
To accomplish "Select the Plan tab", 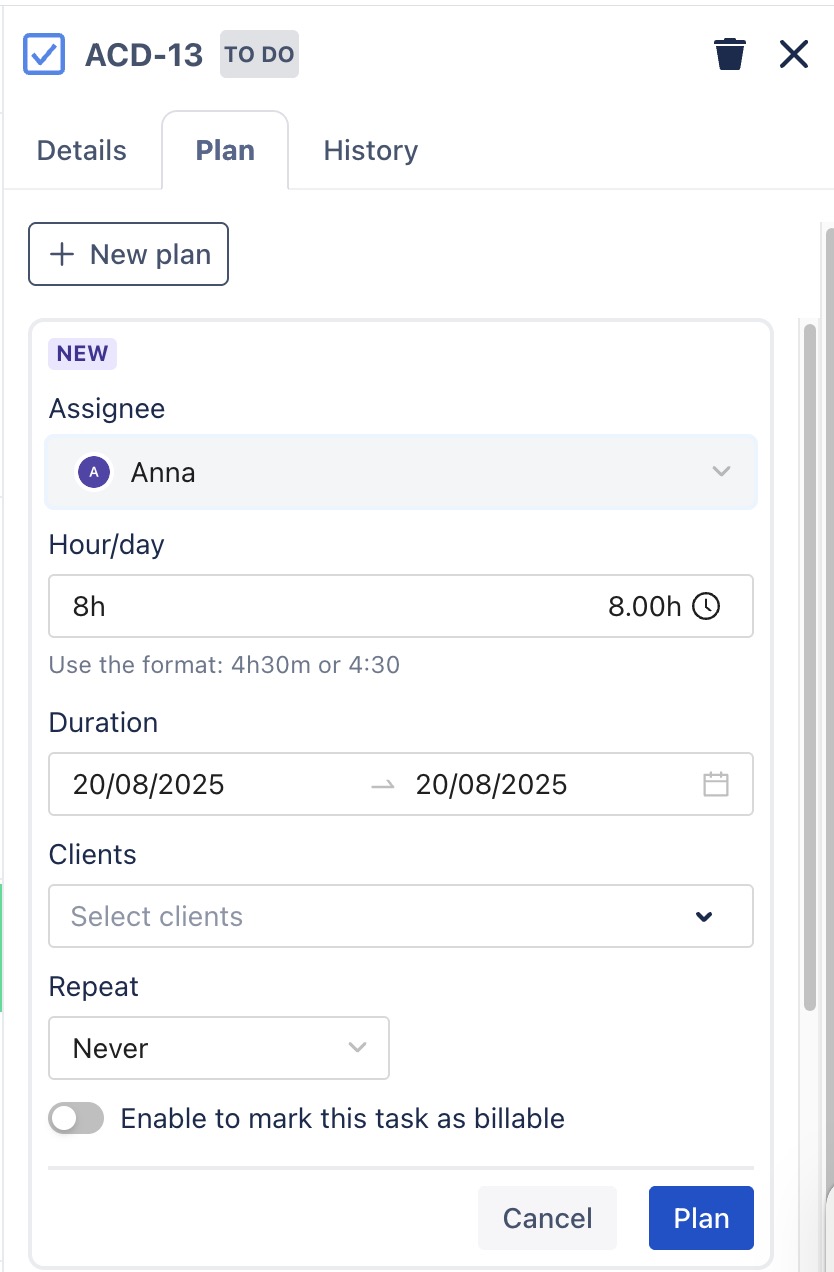I will 225,151.
